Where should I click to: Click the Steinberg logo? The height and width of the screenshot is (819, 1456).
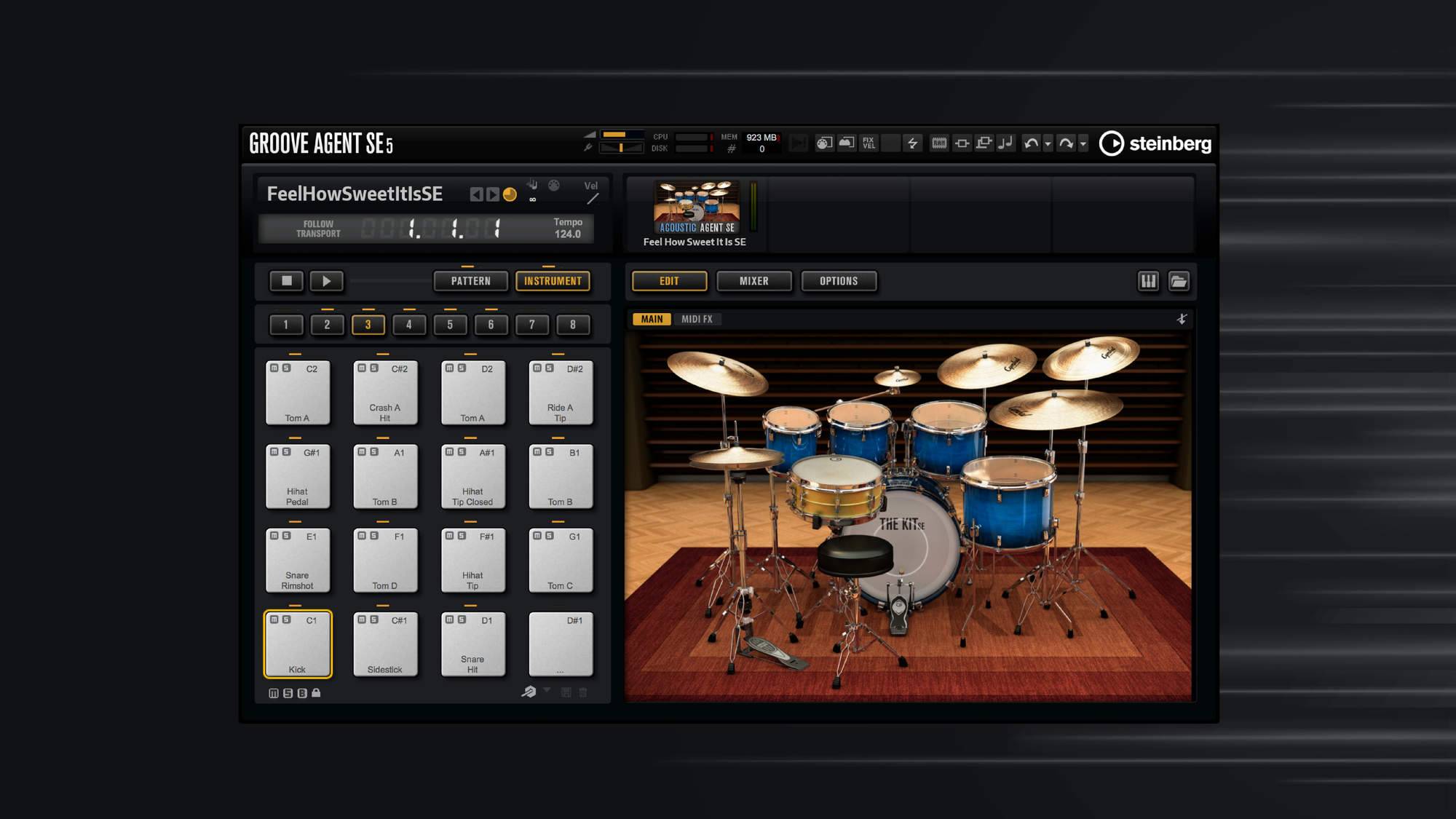click(1155, 143)
